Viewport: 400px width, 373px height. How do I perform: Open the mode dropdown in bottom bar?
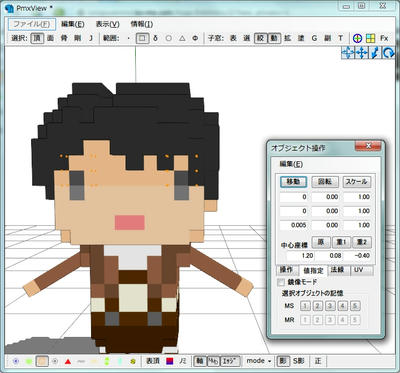tap(258, 361)
